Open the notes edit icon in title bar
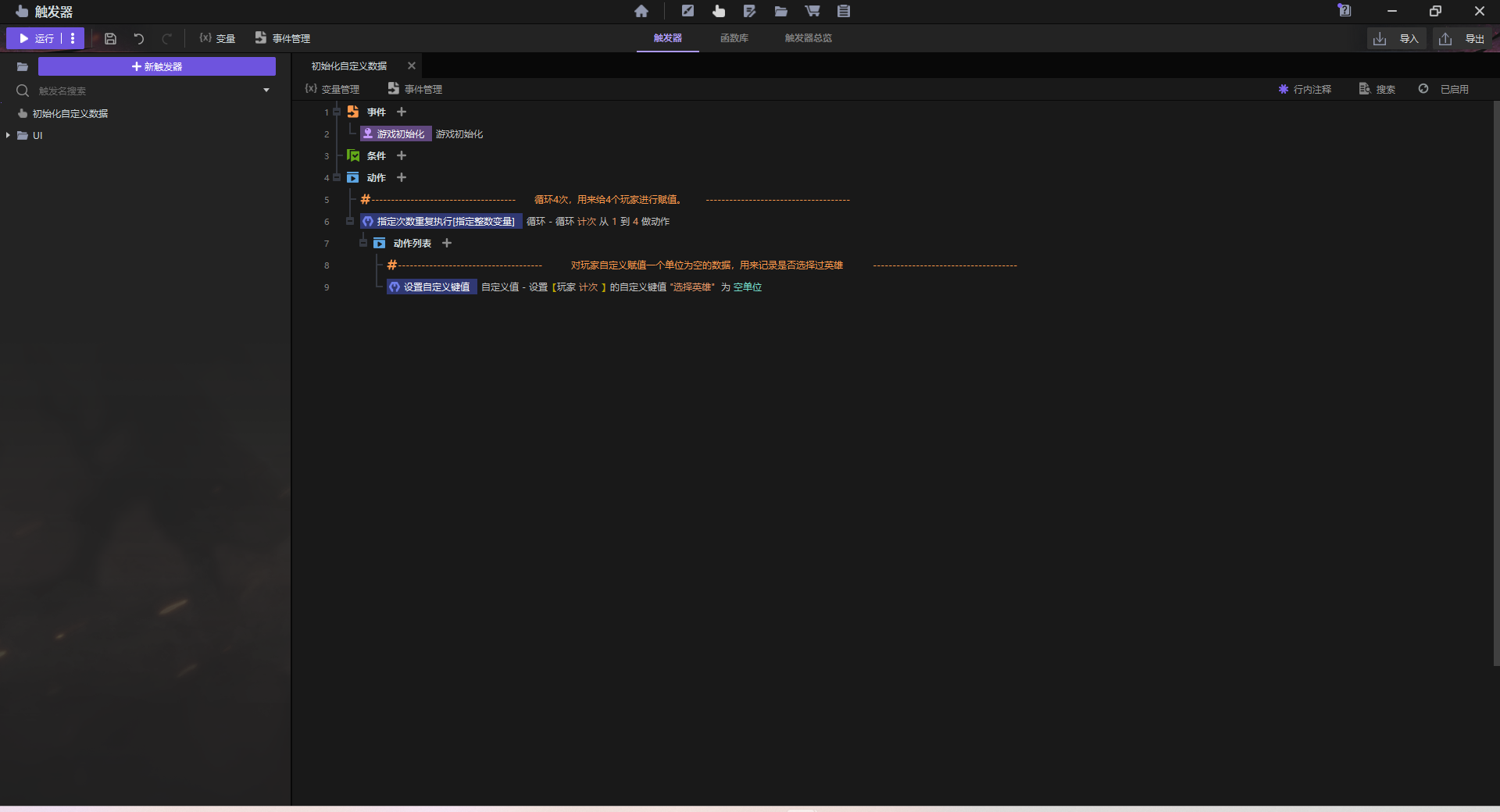1500x812 pixels. (750, 11)
